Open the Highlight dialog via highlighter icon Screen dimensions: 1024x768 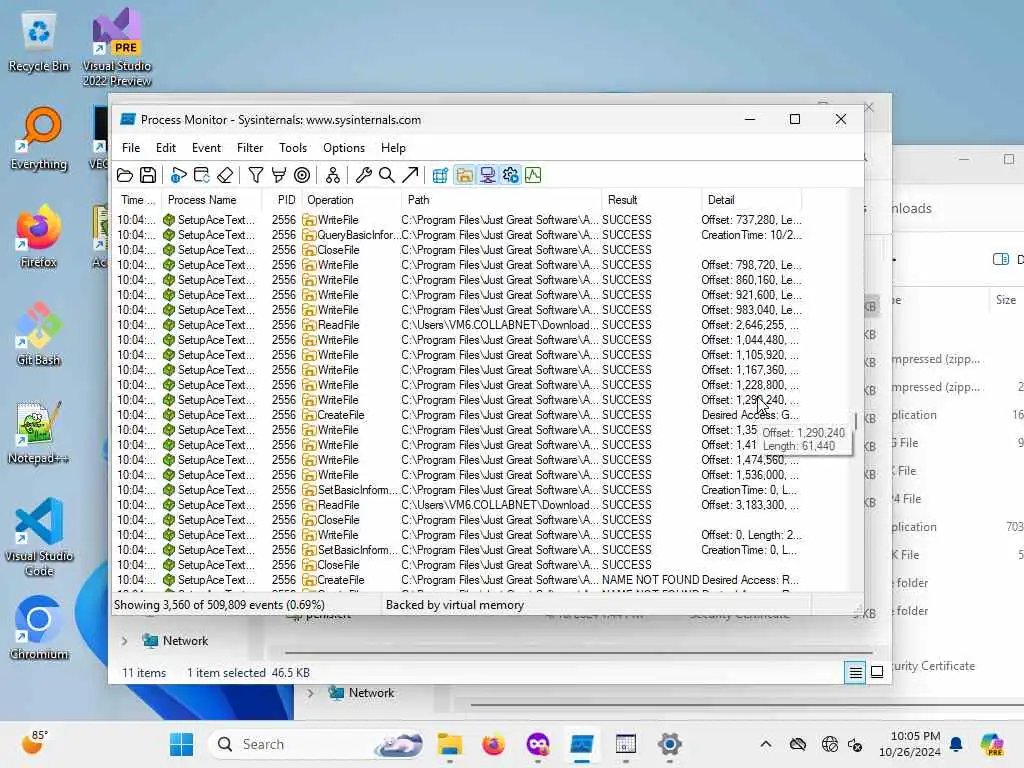(279, 175)
